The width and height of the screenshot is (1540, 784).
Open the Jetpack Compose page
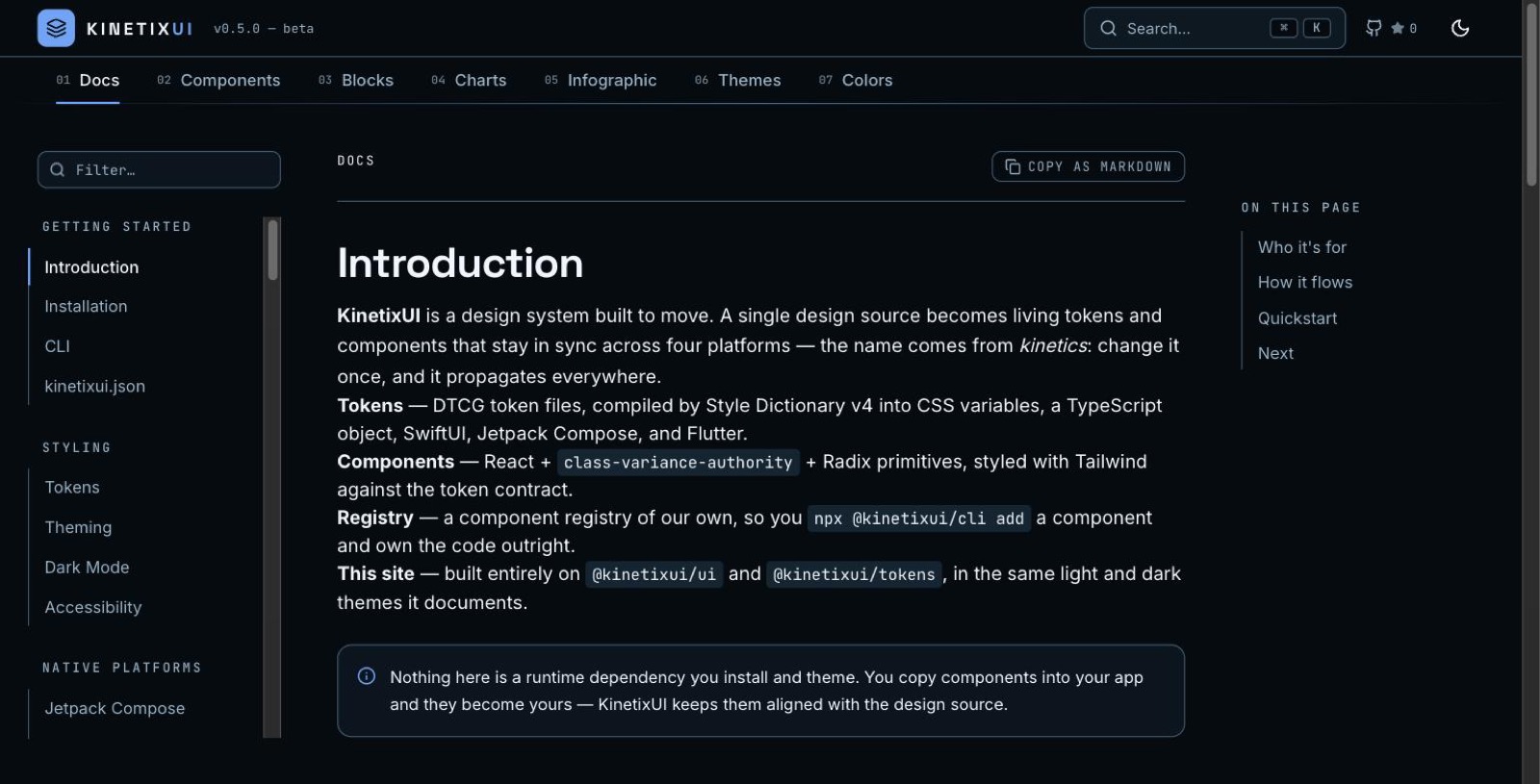pyautogui.click(x=115, y=708)
